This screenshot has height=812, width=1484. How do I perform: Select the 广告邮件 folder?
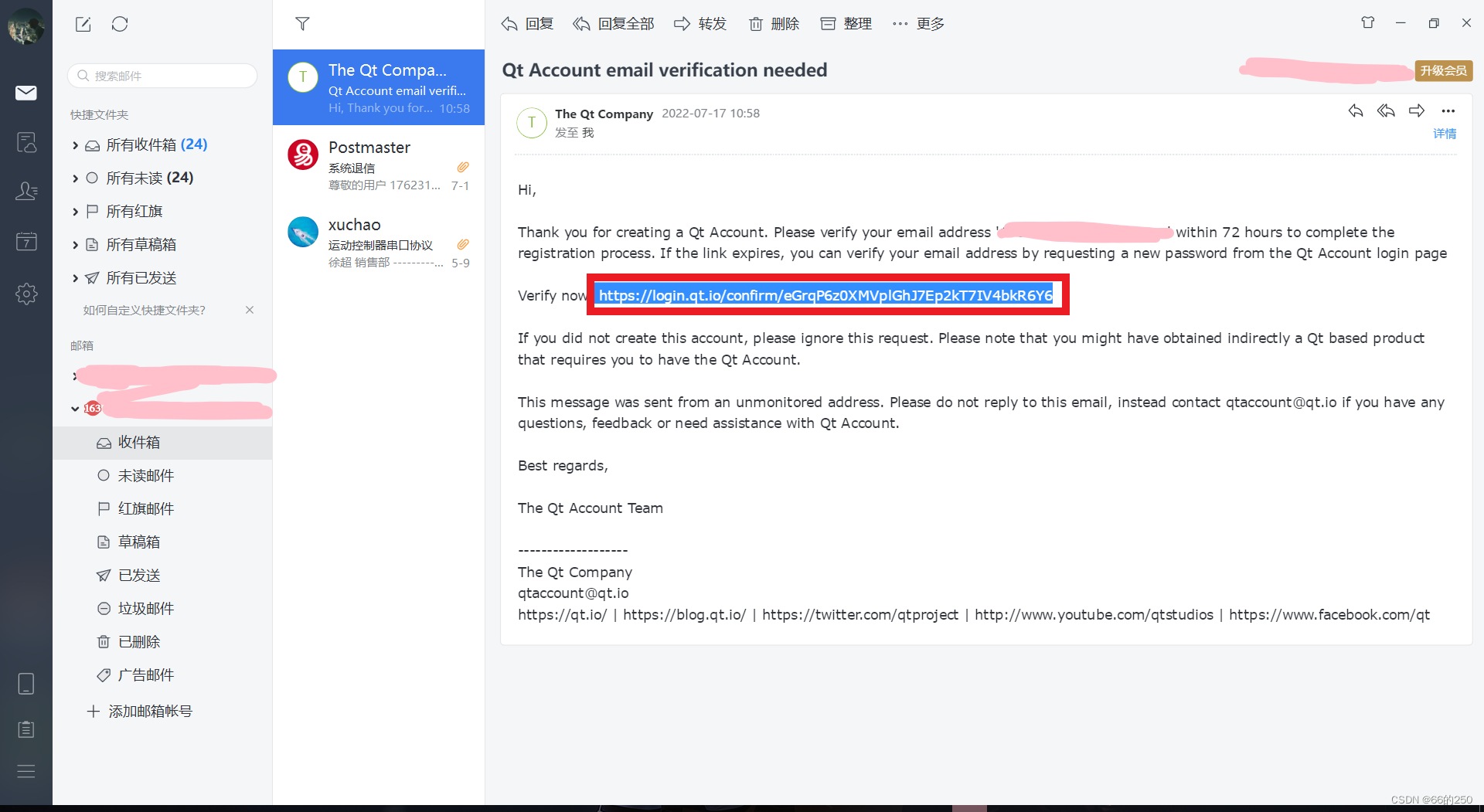[162, 675]
